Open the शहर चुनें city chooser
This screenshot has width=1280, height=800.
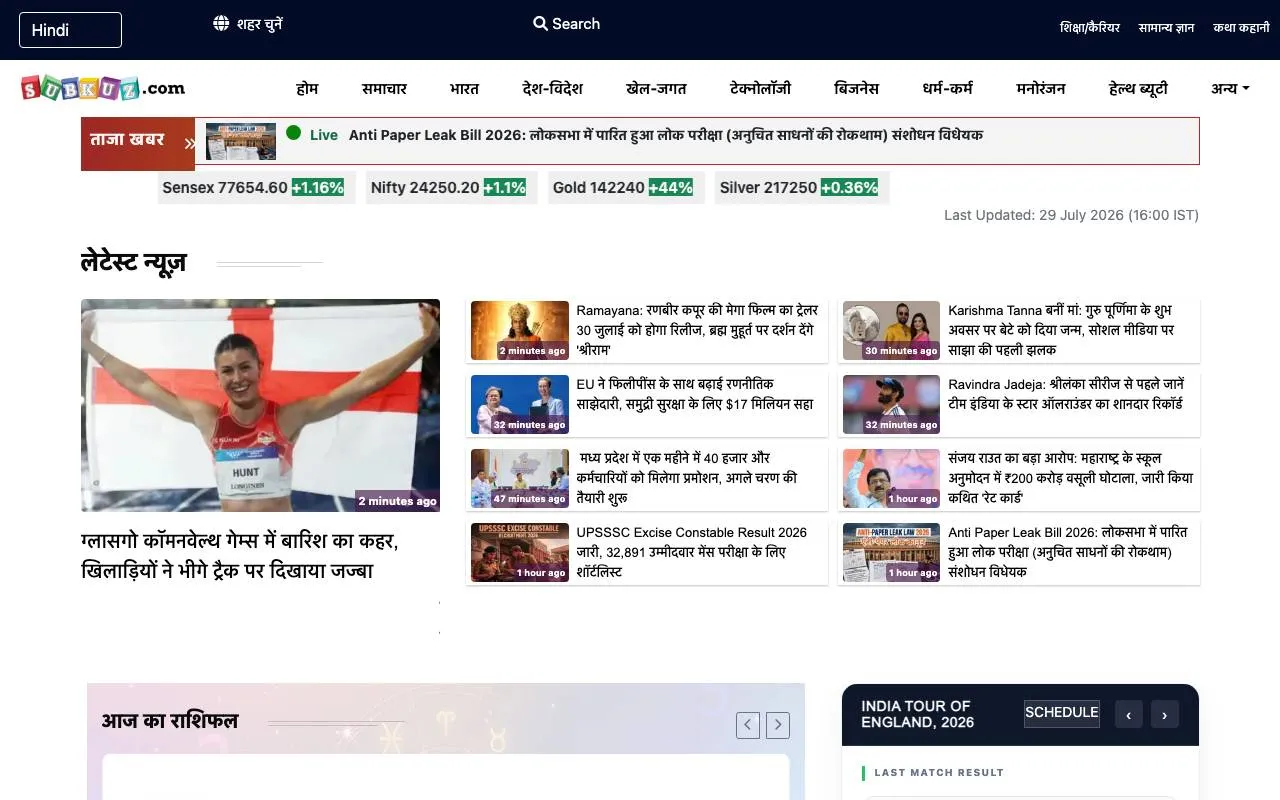click(x=260, y=23)
